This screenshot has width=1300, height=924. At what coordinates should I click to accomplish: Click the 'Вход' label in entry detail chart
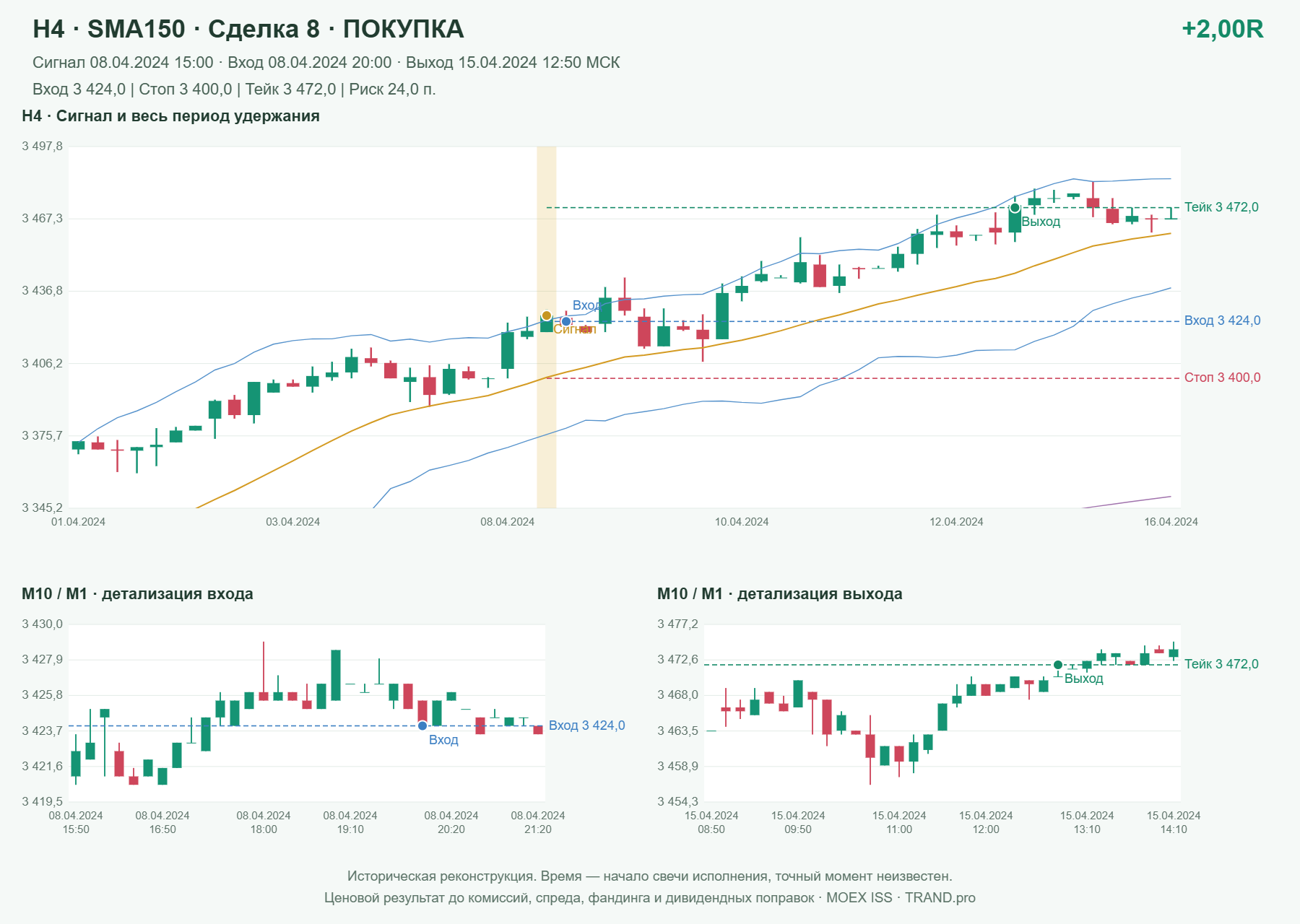443,740
